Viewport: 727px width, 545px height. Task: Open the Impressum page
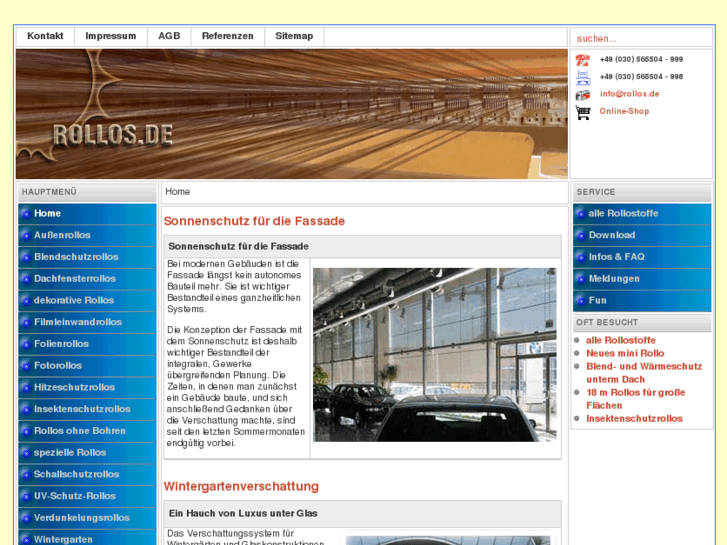[x=110, y=36]
